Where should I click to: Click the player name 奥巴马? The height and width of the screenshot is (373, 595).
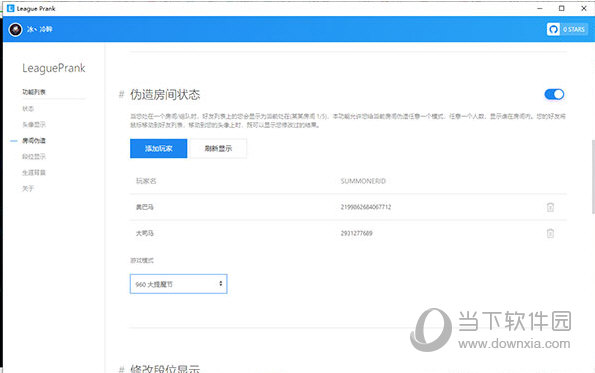coord(145,207)
